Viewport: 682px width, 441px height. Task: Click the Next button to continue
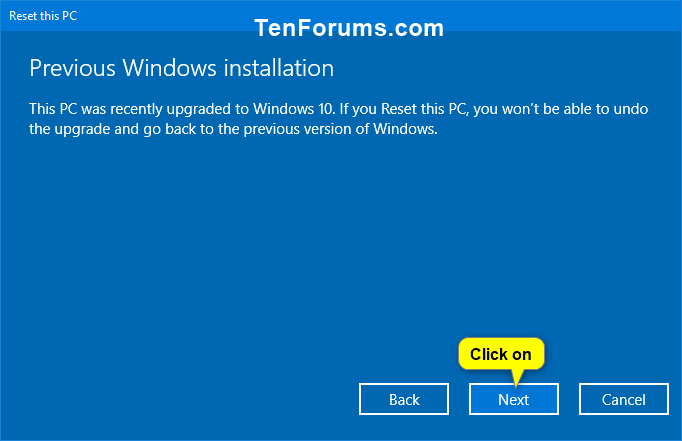tap(514, 399)
